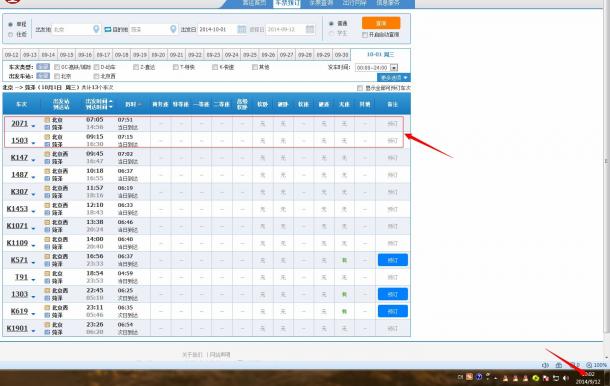The image size is (610, 386).
Task: Click the swap departure and destination icon
Action: [108, 30]
